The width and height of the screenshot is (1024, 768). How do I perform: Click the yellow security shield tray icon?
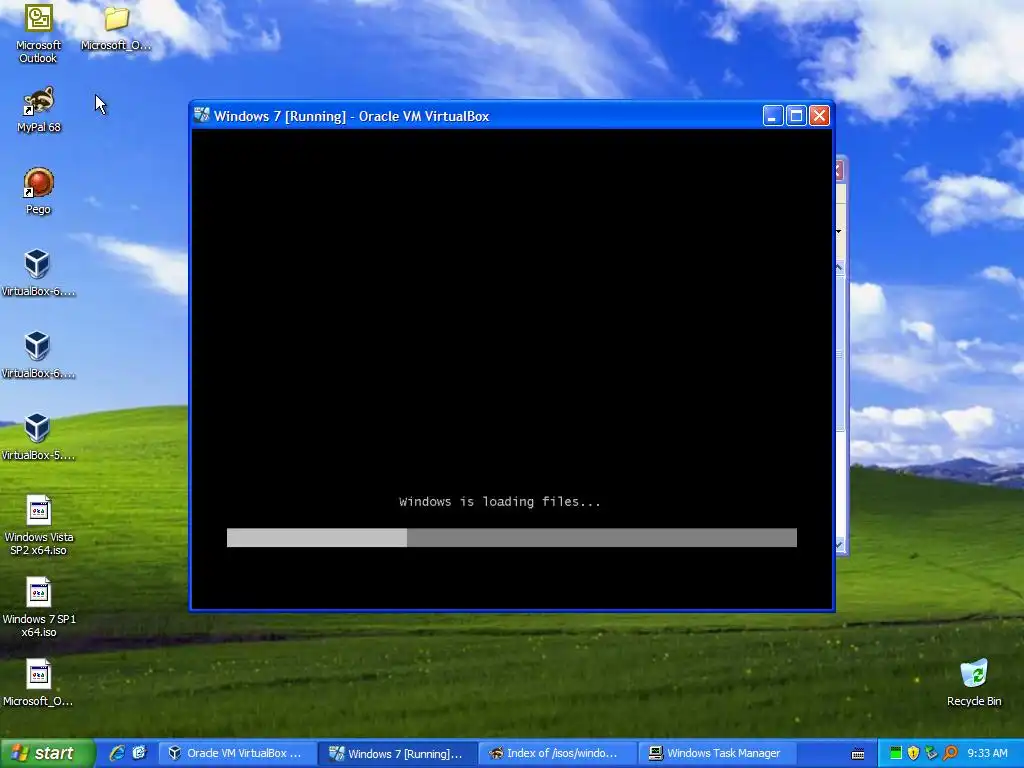(x=913, y=753)
